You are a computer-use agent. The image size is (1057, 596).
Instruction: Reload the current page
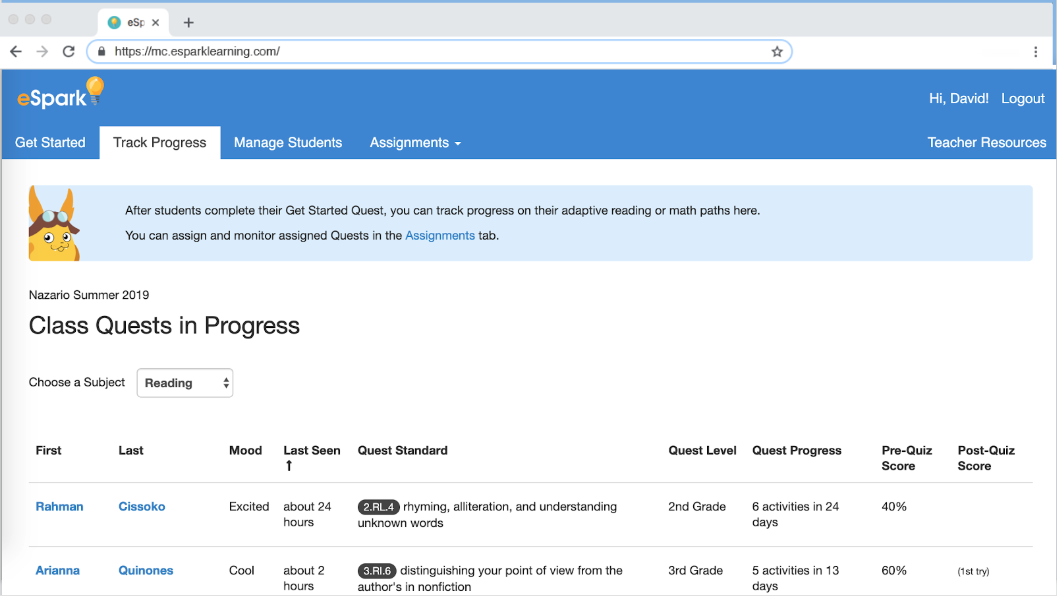(x=68, y=50)
